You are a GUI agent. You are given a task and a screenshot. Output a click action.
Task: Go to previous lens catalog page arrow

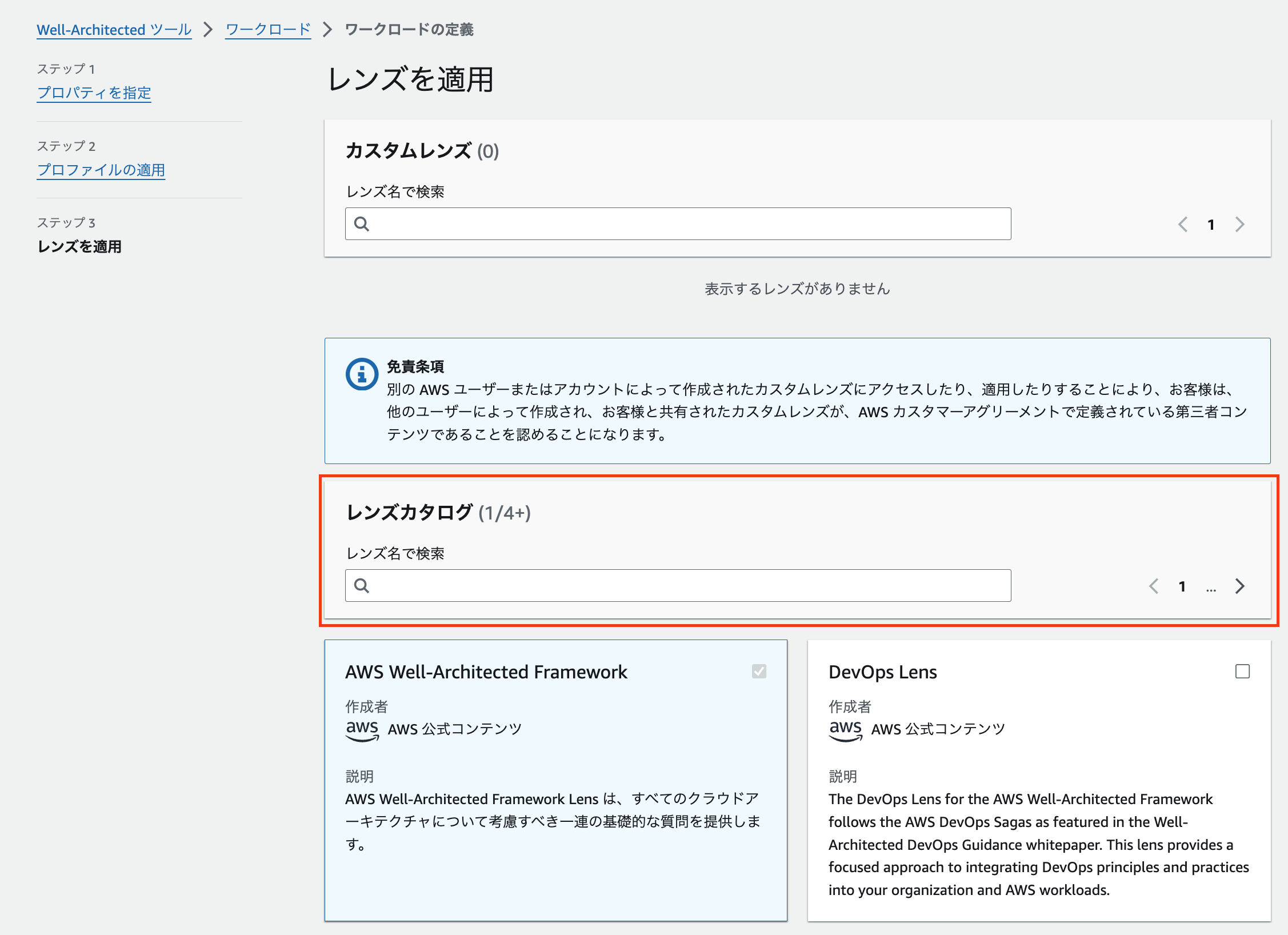[1154, 586]
